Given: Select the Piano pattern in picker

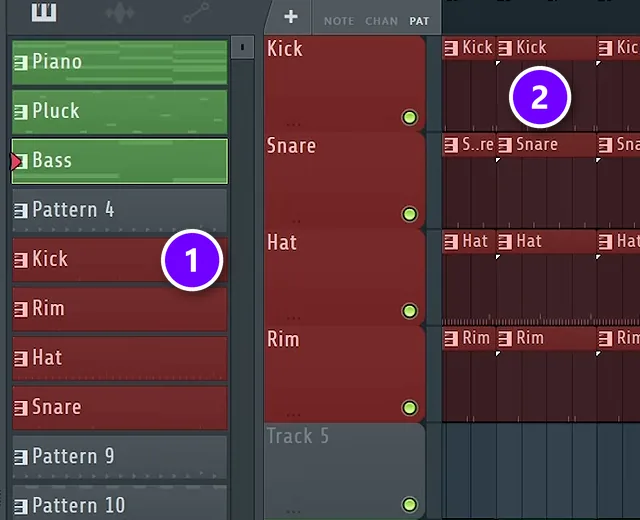Looking at the screenshot, I should (x=120, y=62).
